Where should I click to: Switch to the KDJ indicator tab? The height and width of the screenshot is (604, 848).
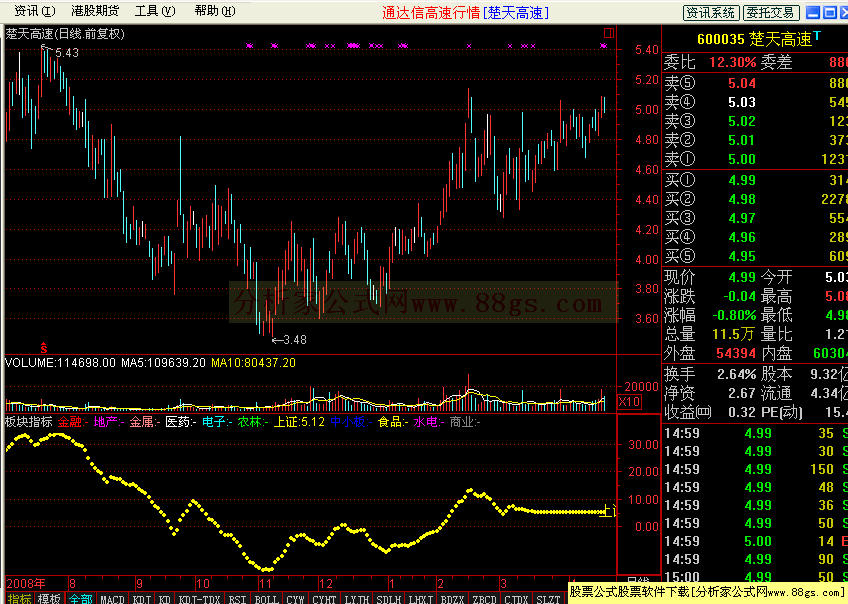coord(142,599)
